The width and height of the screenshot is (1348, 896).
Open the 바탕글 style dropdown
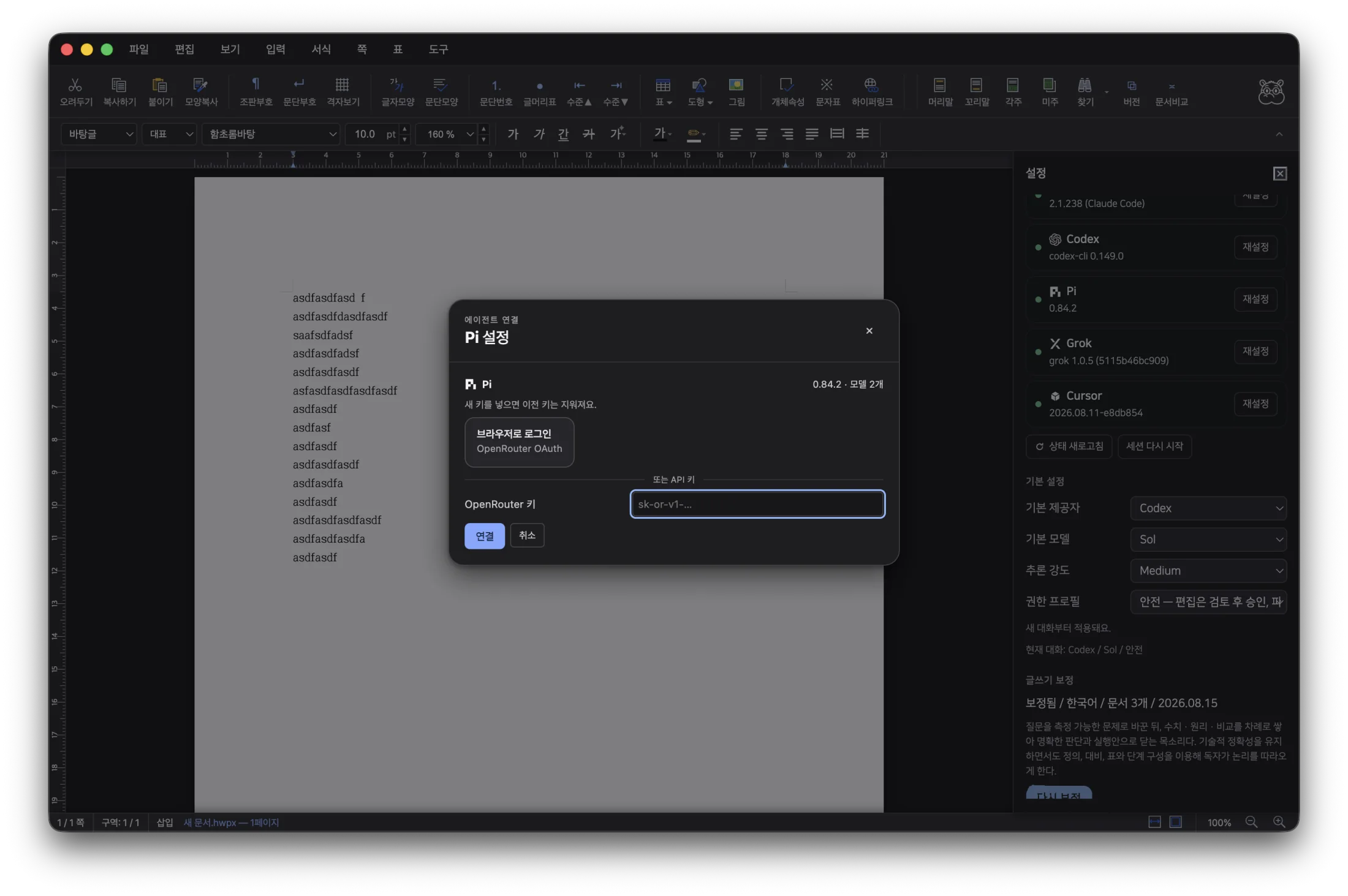(x=99, y=134)
